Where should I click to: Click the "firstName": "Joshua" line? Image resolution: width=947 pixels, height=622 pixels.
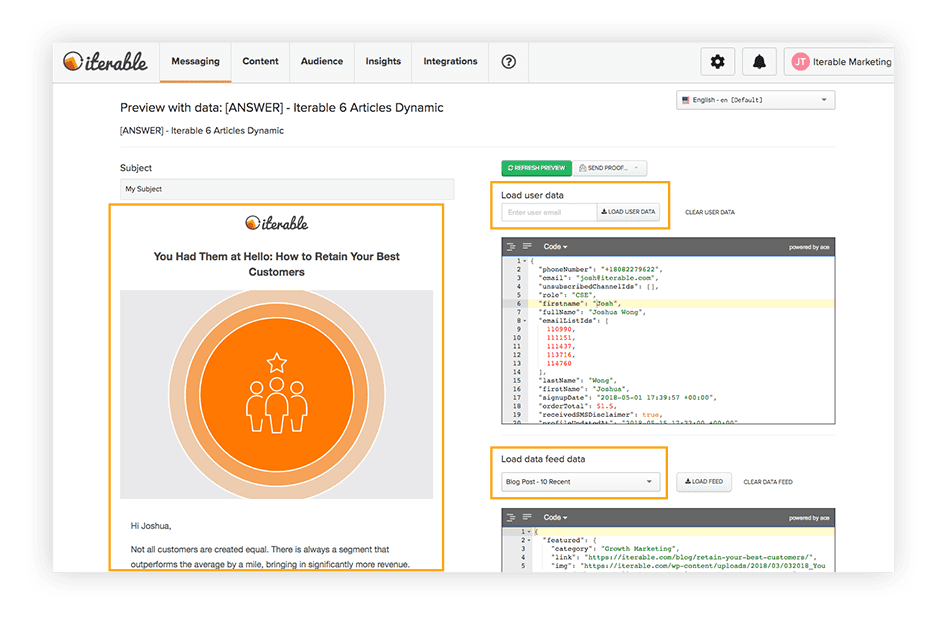(585, 389)
